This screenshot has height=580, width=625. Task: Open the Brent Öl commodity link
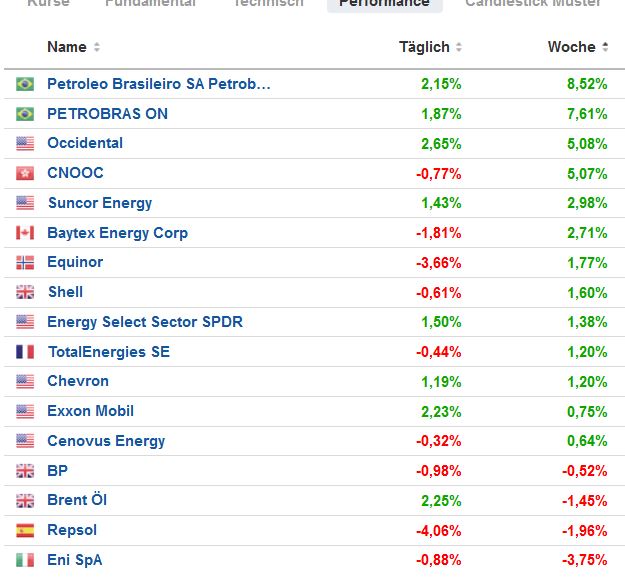[77, 500]
